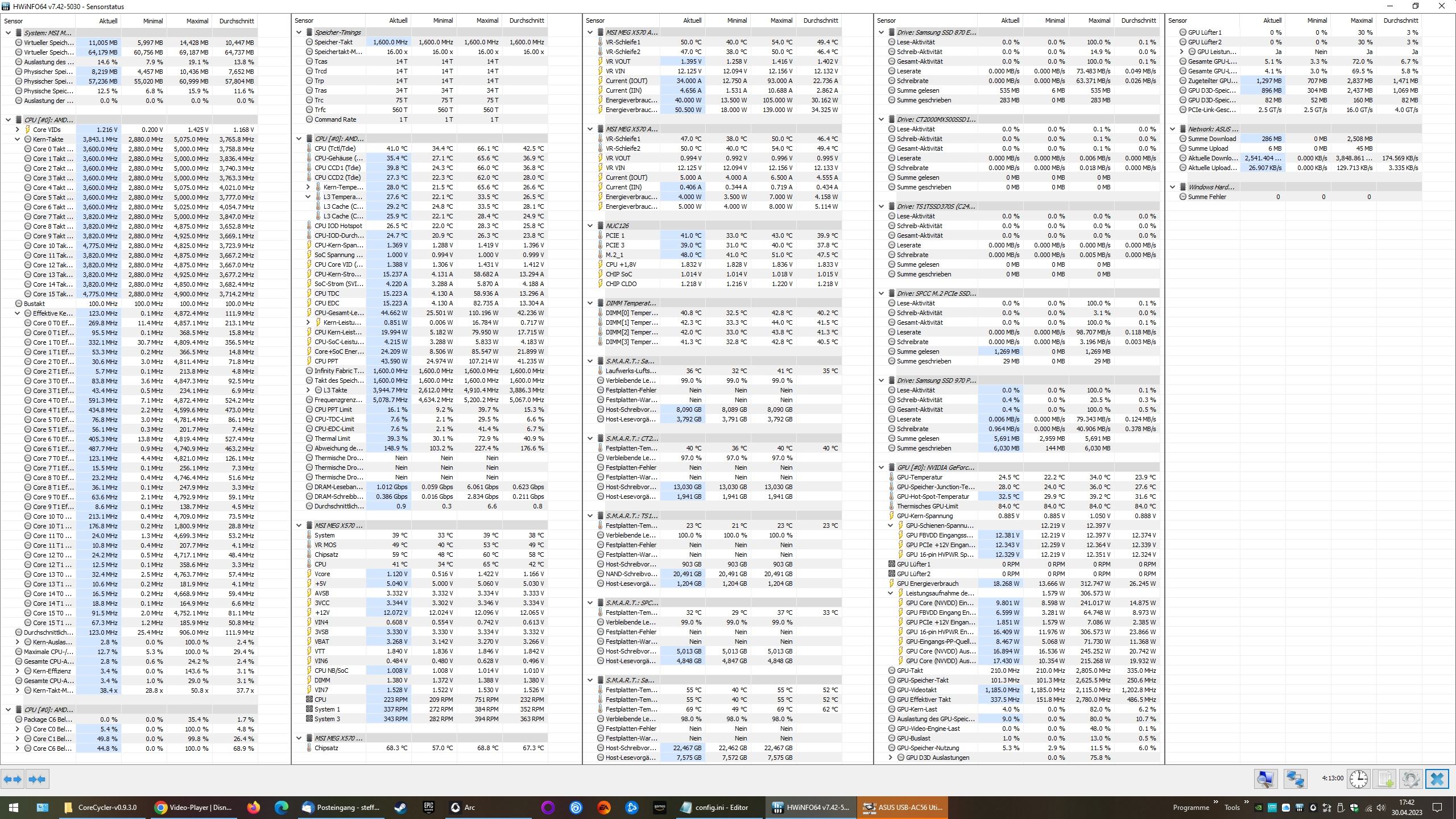Collapse the Drive: Samsung SSD 870 group
1456x819 pixels.
click(882, 32)
